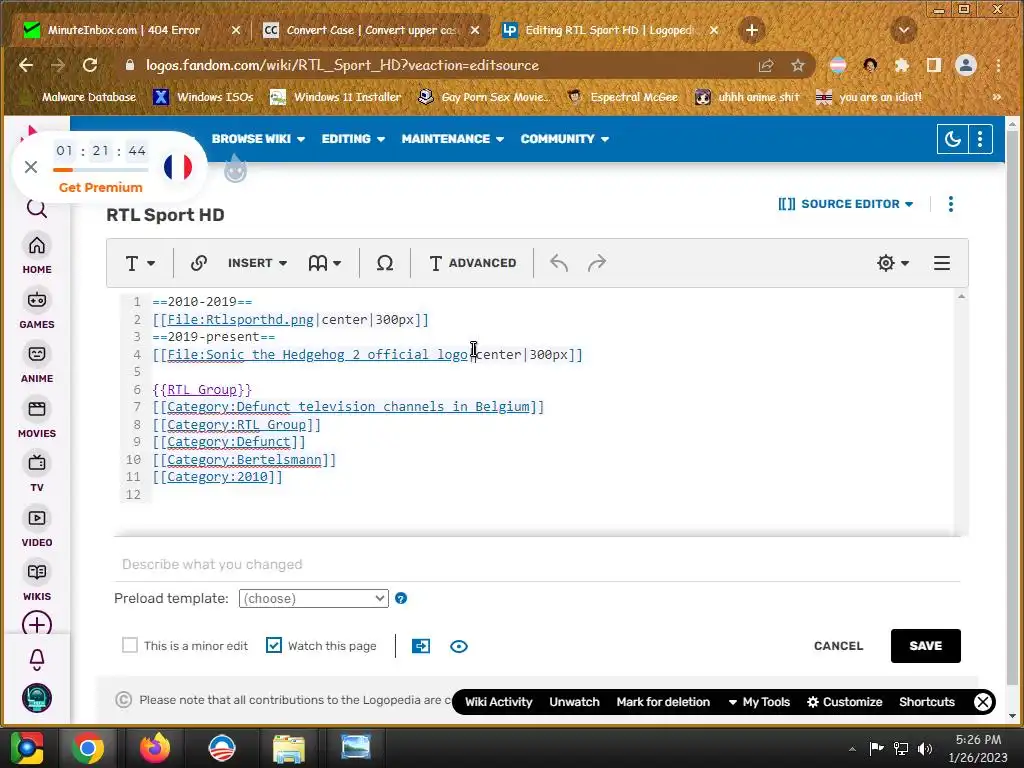Screen dimensions: 1024x768
Task: Reload the page
Action: pyautogui.click(x=89, y=65)
